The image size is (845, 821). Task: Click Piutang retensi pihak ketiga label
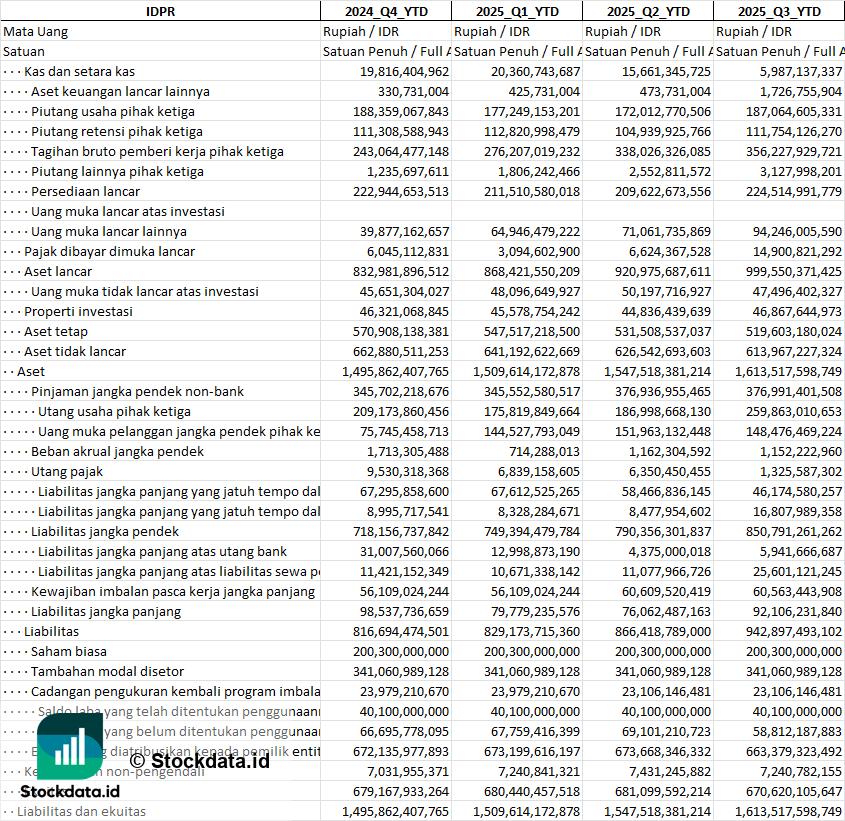pos(117,132)
